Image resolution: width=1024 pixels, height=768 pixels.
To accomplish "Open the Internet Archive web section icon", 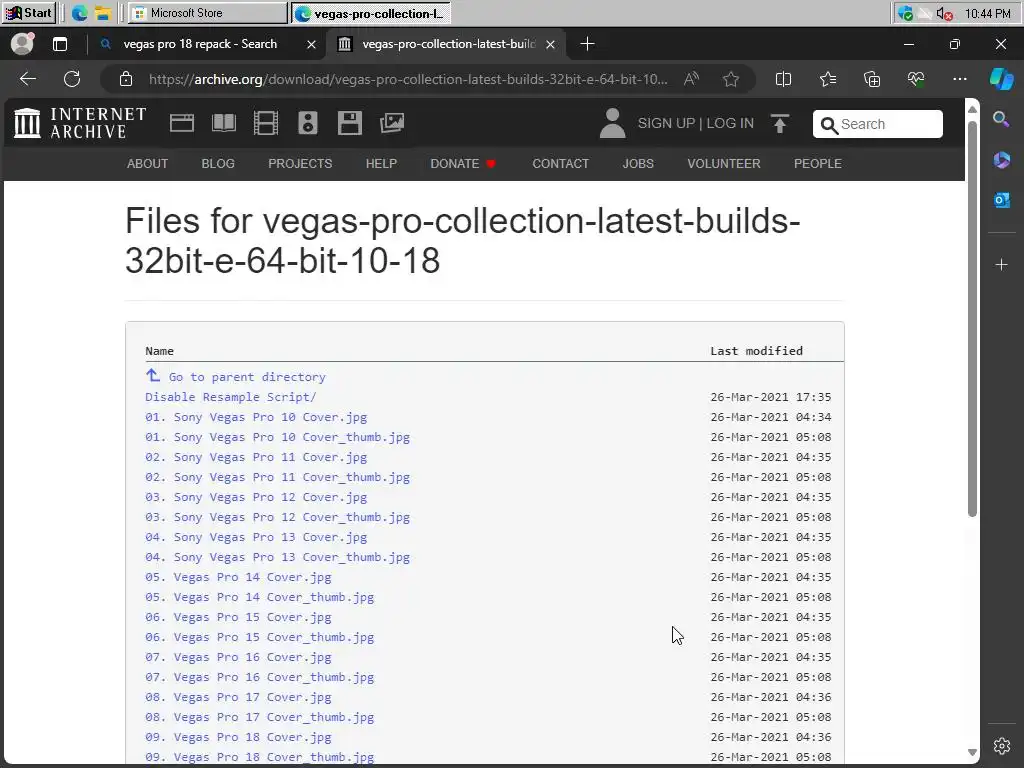I will tap(182, 123).
